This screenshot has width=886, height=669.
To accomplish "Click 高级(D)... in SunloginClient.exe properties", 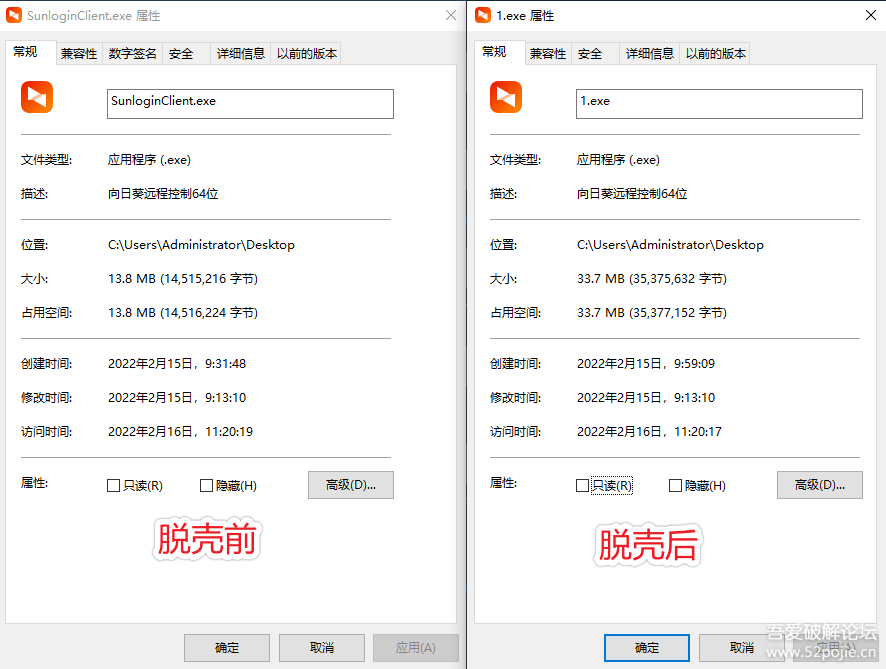I will point(351,485).
